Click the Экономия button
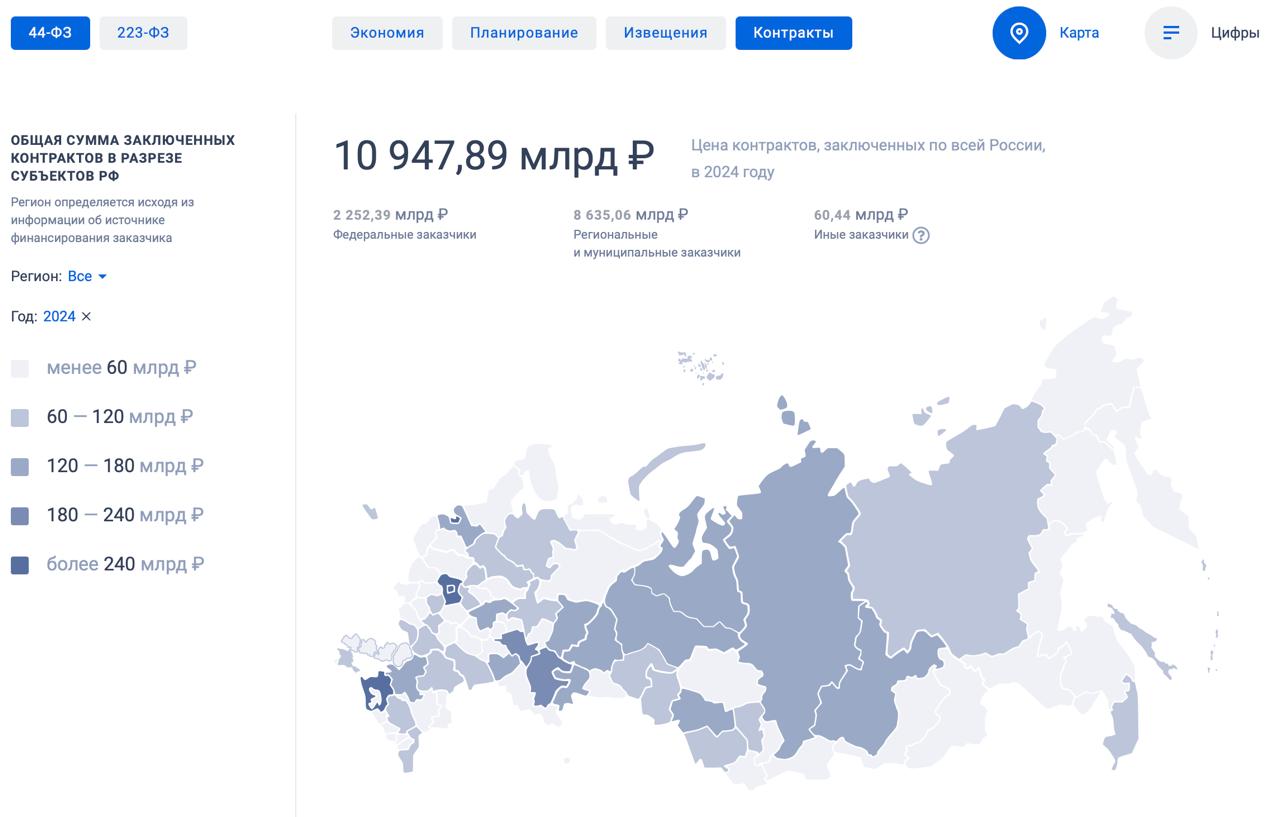The width and height of the screenshot is (1280, 817). (x=387, y=32)
